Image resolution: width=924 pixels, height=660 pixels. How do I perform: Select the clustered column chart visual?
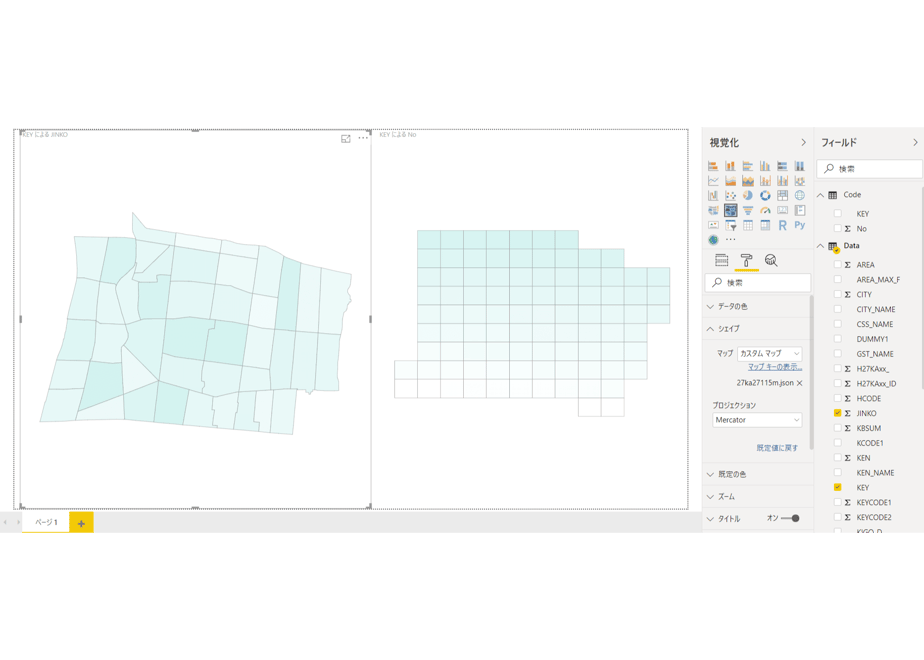[x=765, y=166]
